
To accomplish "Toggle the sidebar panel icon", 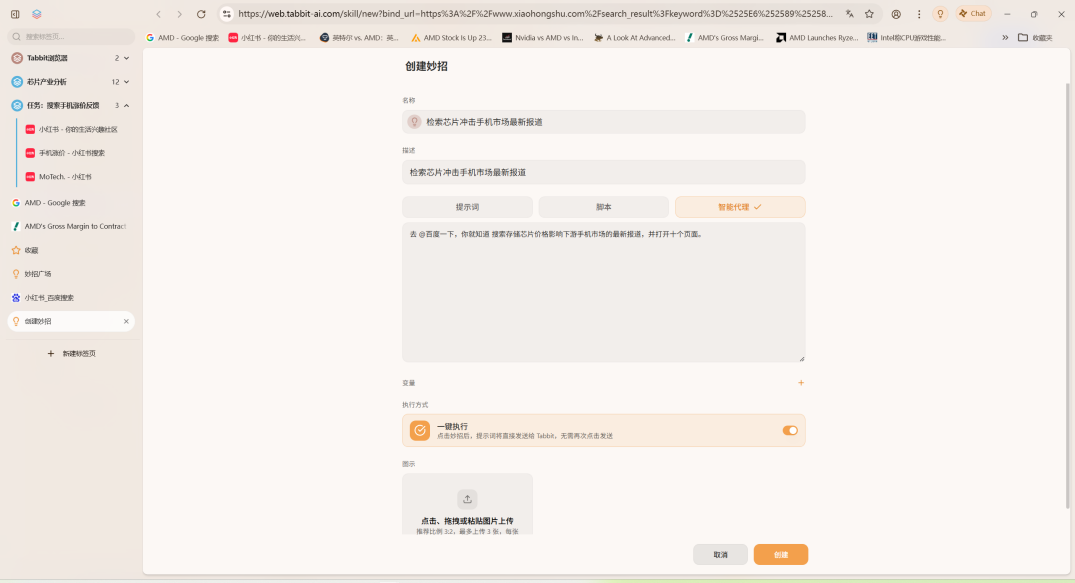I will [x=15, y=14].
